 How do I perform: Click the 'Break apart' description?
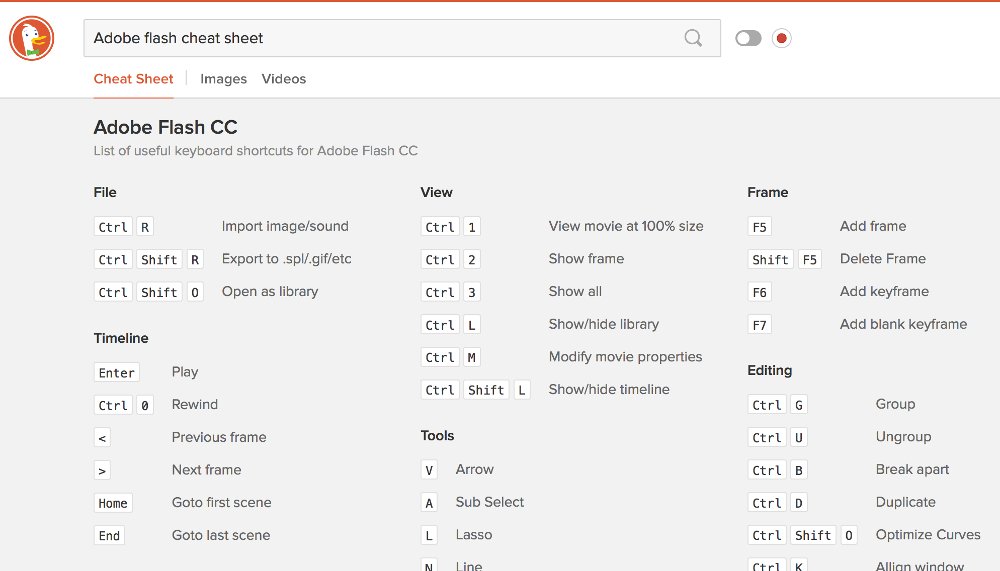tap(912, 470)
